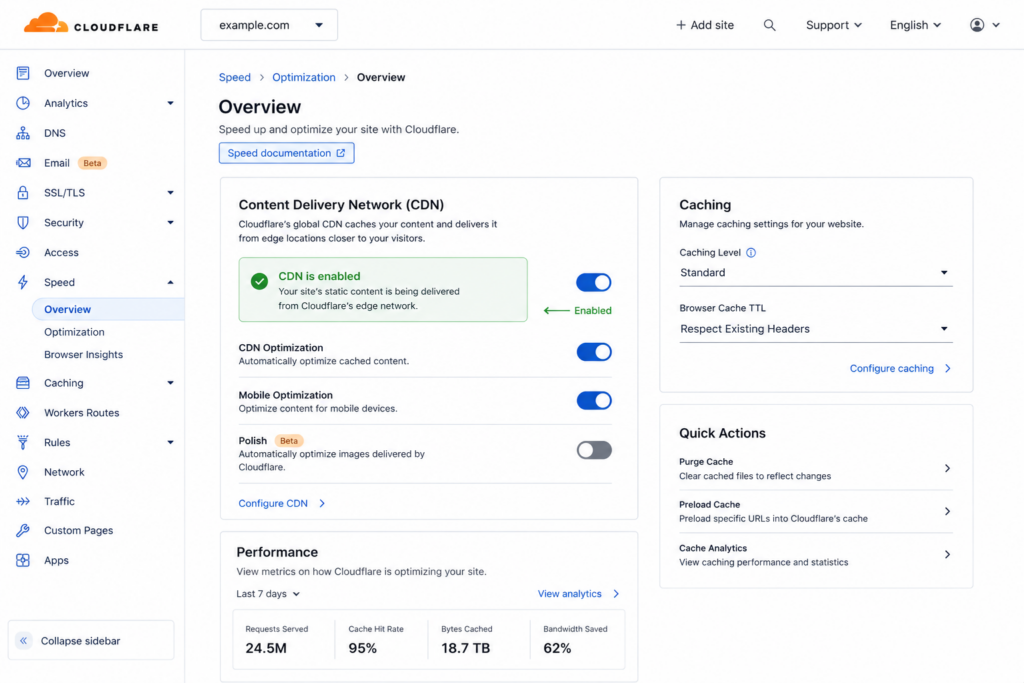Click the 95% Cache Hit Rate value

362,648
